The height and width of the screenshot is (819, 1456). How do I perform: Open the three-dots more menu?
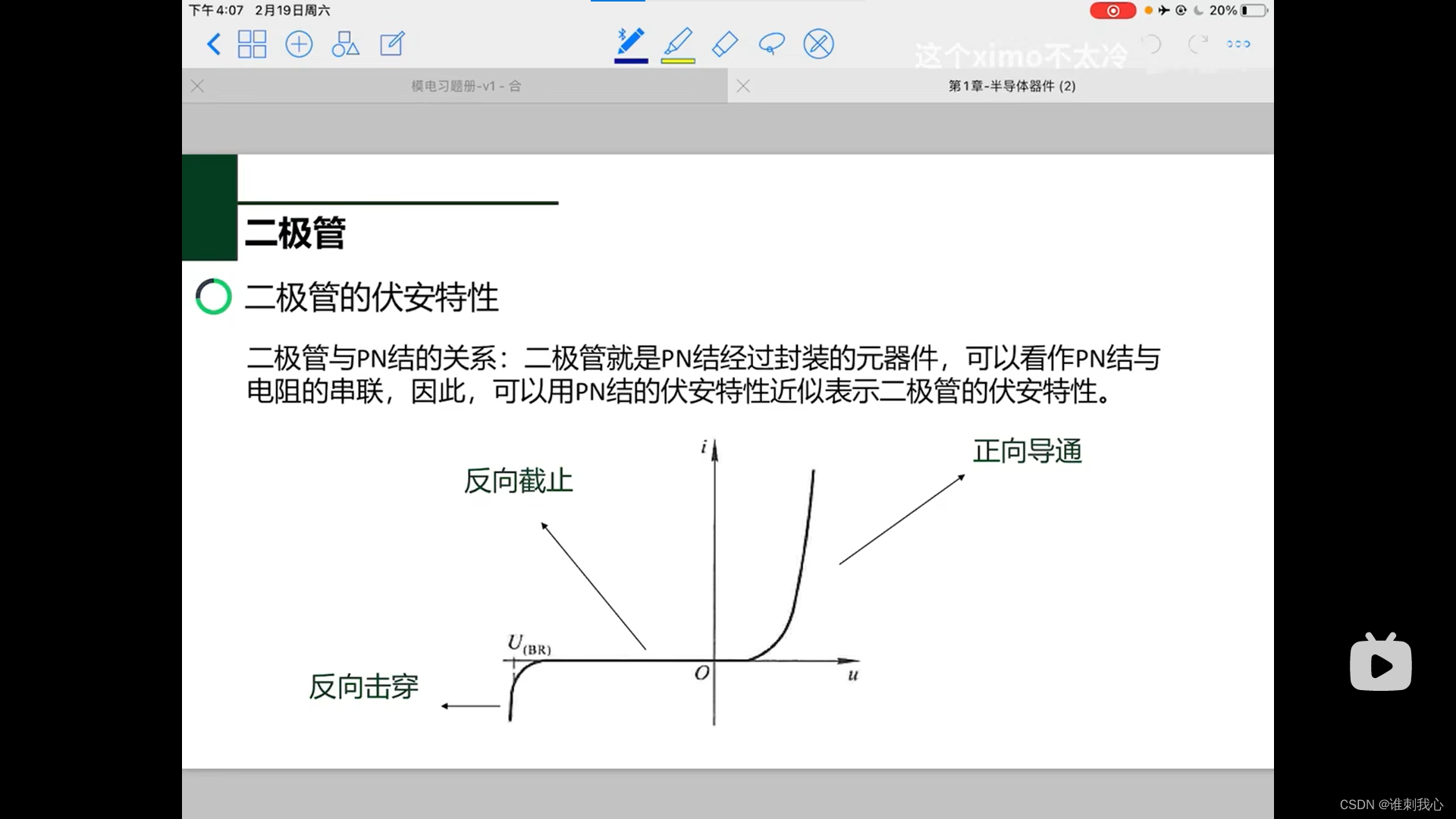(1238, 44)
